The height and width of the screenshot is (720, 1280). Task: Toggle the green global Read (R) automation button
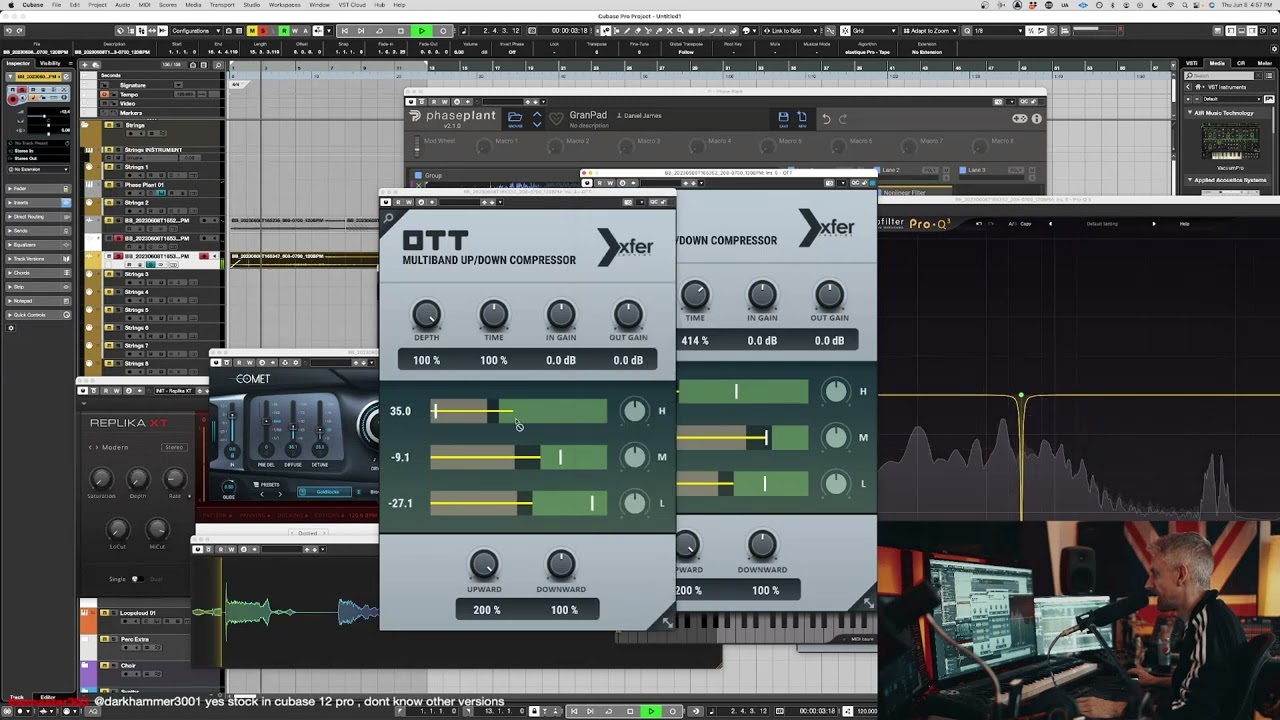click(x=284, y=31)
